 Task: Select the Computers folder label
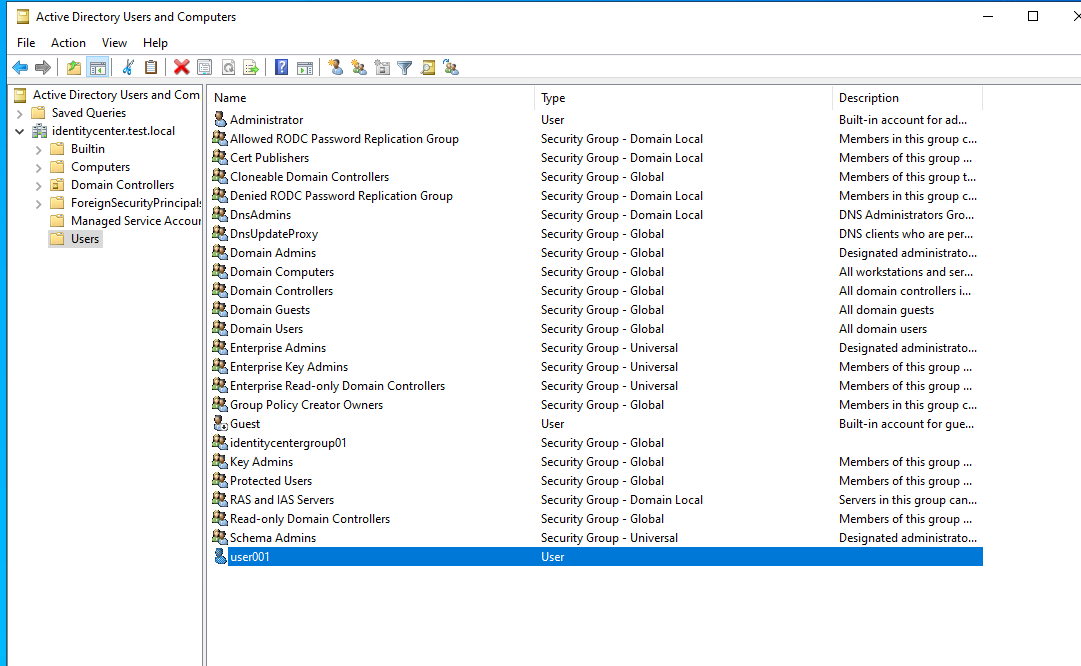coord(100,167)
